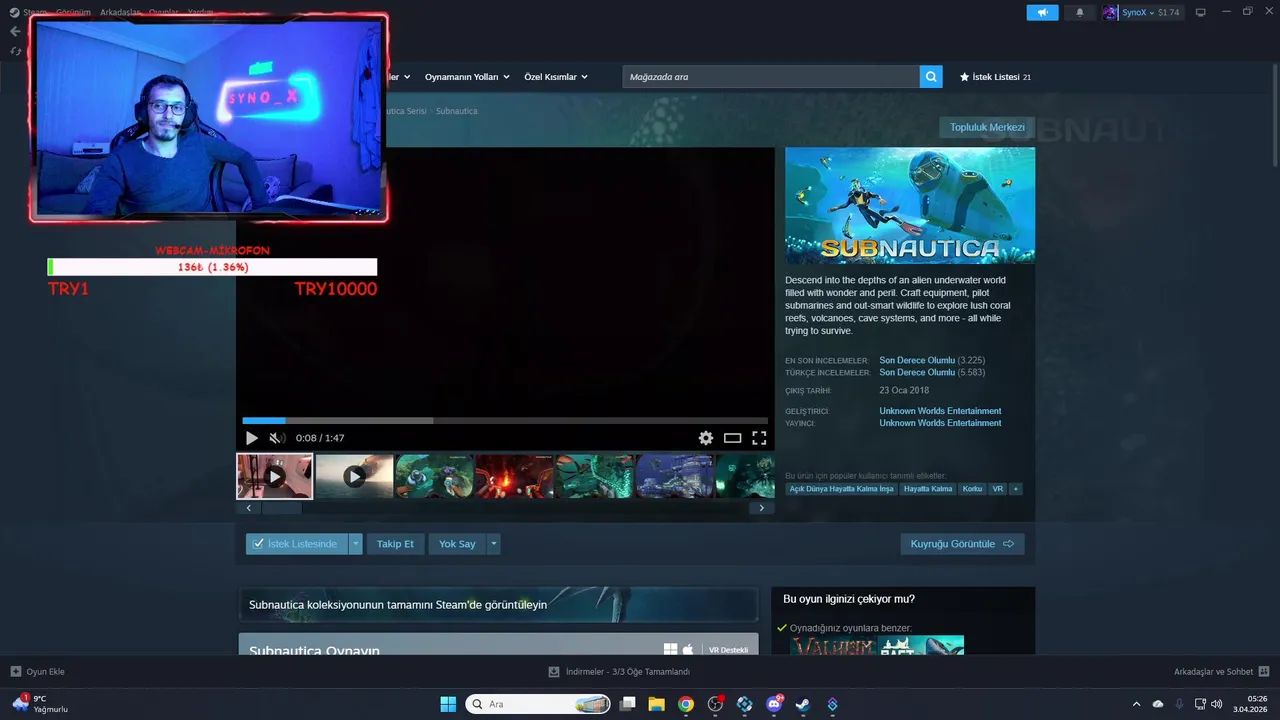The width and height of the screenshot is (1280, 720).
Task: Select the VR tag
Action: pos(997,489)
